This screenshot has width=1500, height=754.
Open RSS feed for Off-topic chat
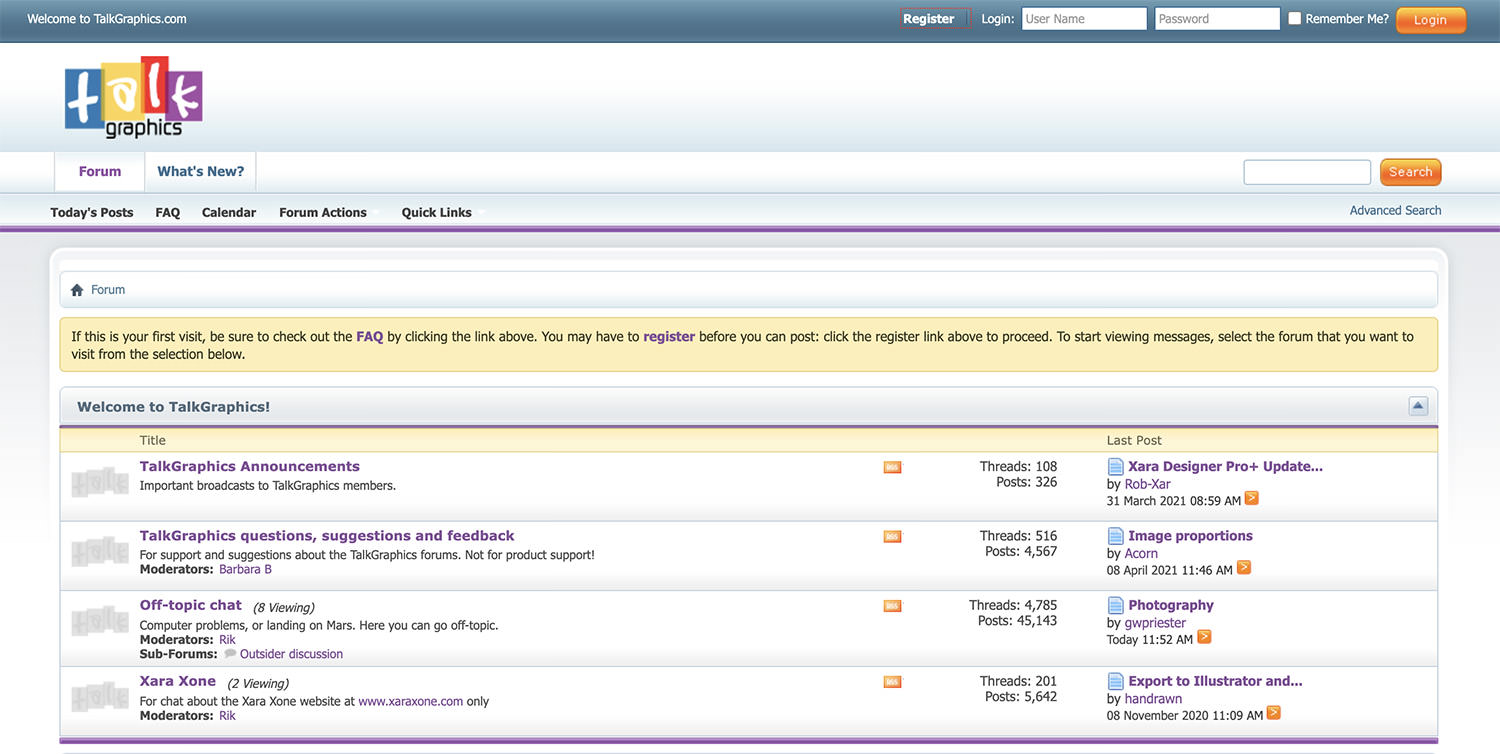pos(892,606)
